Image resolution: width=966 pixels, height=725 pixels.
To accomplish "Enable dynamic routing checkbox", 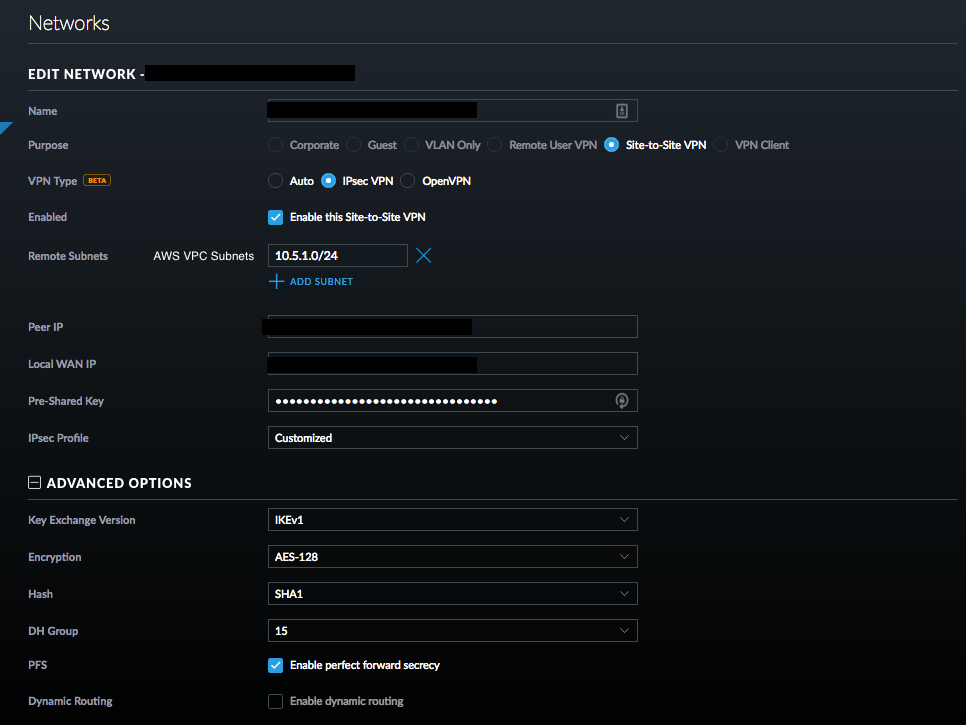I will [x=276, y=701].
